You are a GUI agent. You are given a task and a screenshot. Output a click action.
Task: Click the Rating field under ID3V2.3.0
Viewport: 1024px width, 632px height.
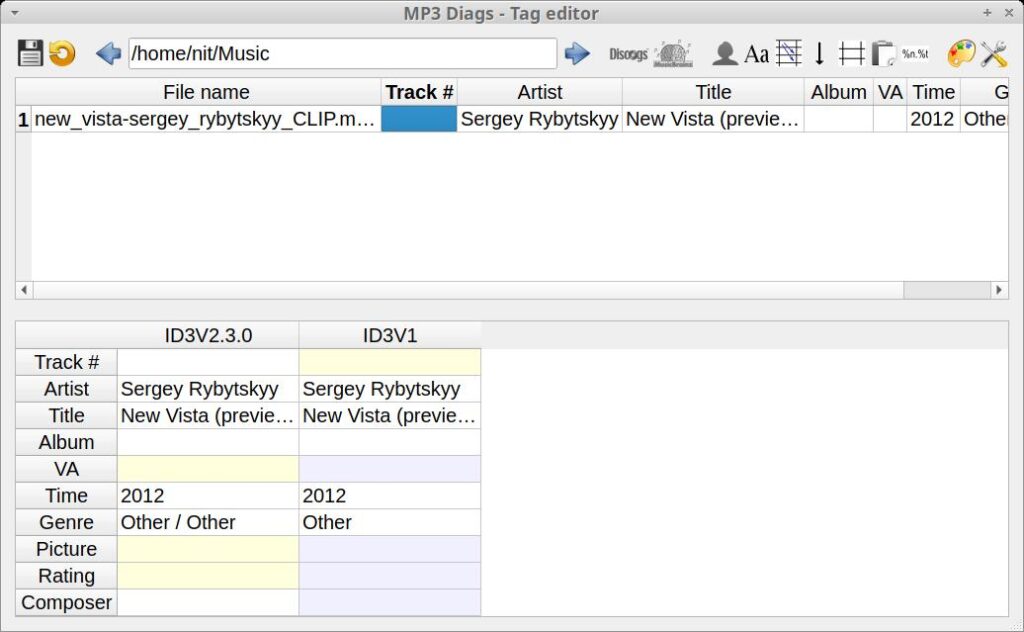(x=207, y=575)
